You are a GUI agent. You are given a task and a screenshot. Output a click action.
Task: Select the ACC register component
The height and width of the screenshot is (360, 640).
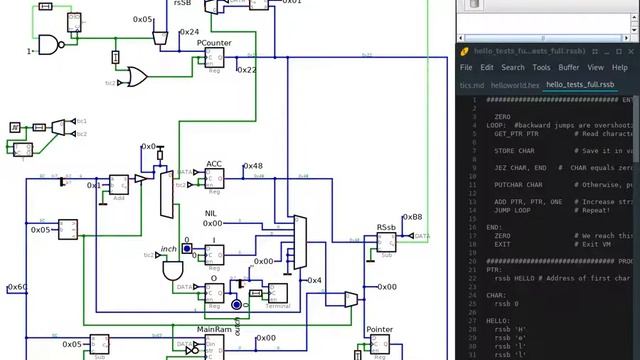tap(214, 179)
